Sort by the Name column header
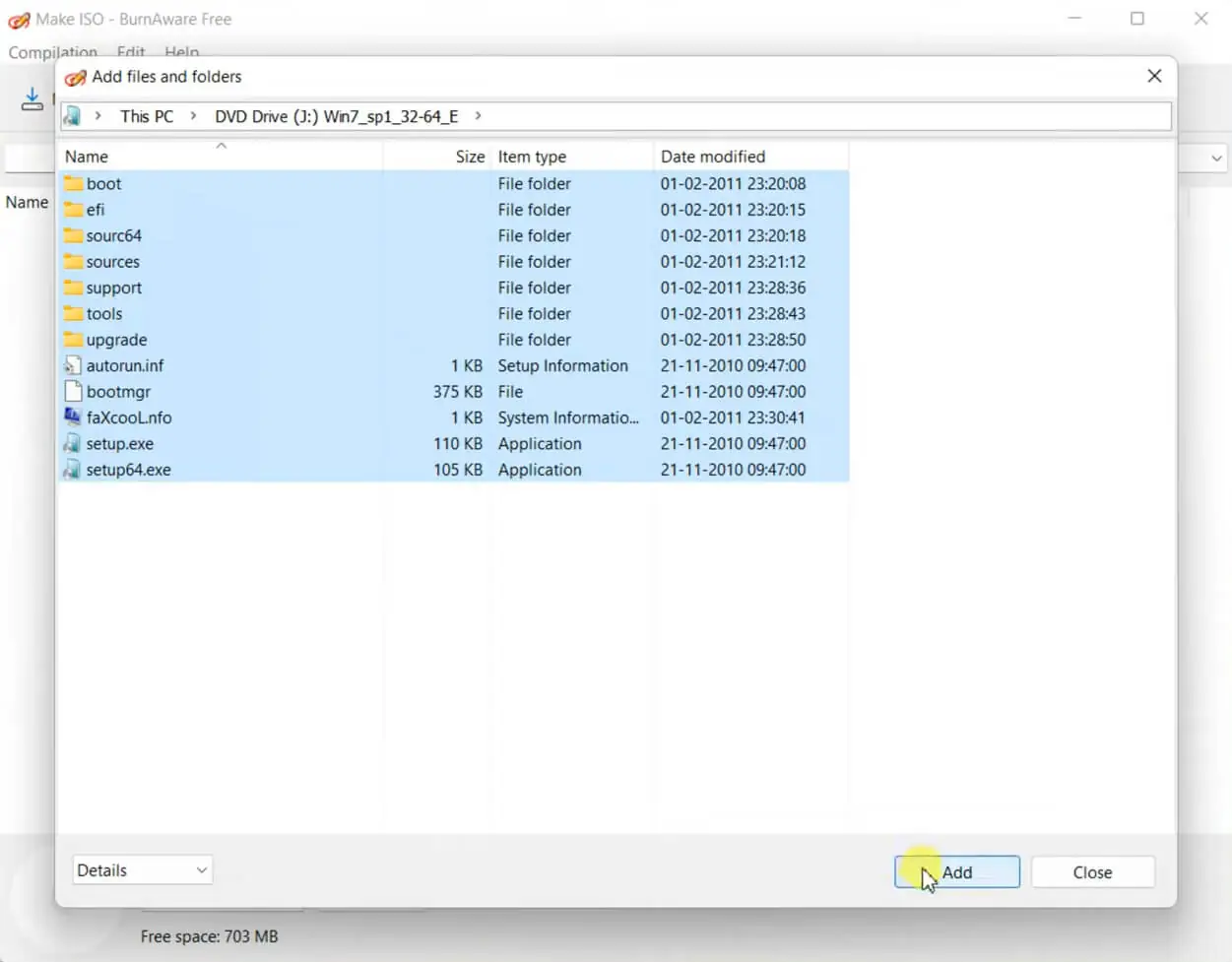 click(221, 157)
